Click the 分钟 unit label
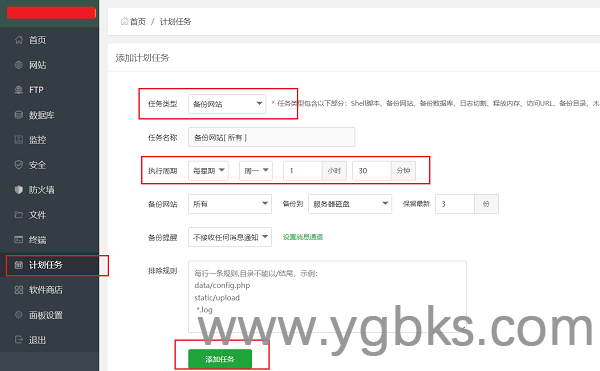600x371 pixels. tap(403, 171)
